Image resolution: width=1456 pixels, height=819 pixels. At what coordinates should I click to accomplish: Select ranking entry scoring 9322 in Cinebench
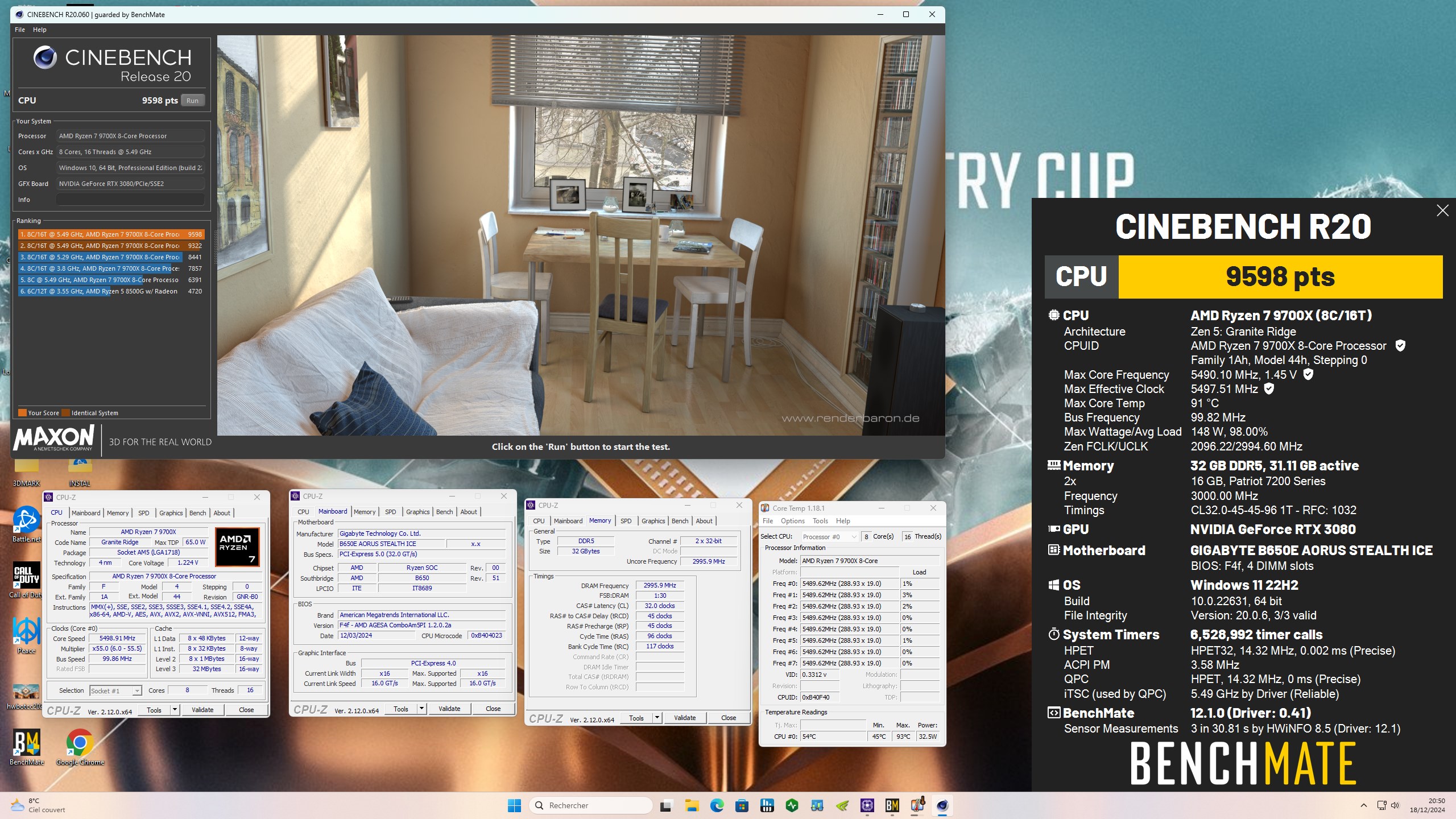[111, 246]
